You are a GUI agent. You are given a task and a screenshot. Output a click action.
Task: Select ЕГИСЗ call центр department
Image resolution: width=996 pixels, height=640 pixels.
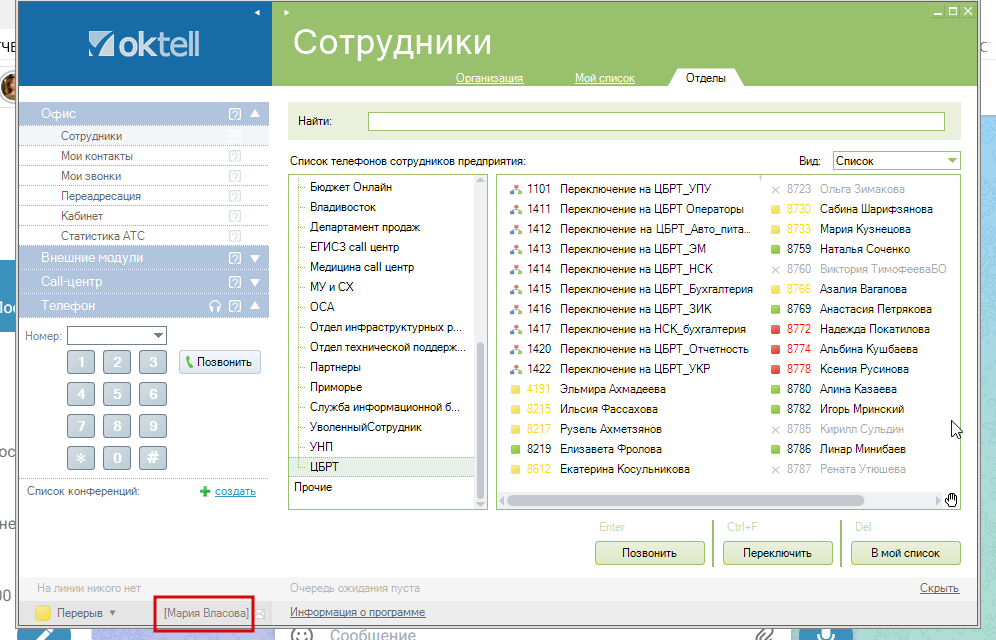point(354,247)
